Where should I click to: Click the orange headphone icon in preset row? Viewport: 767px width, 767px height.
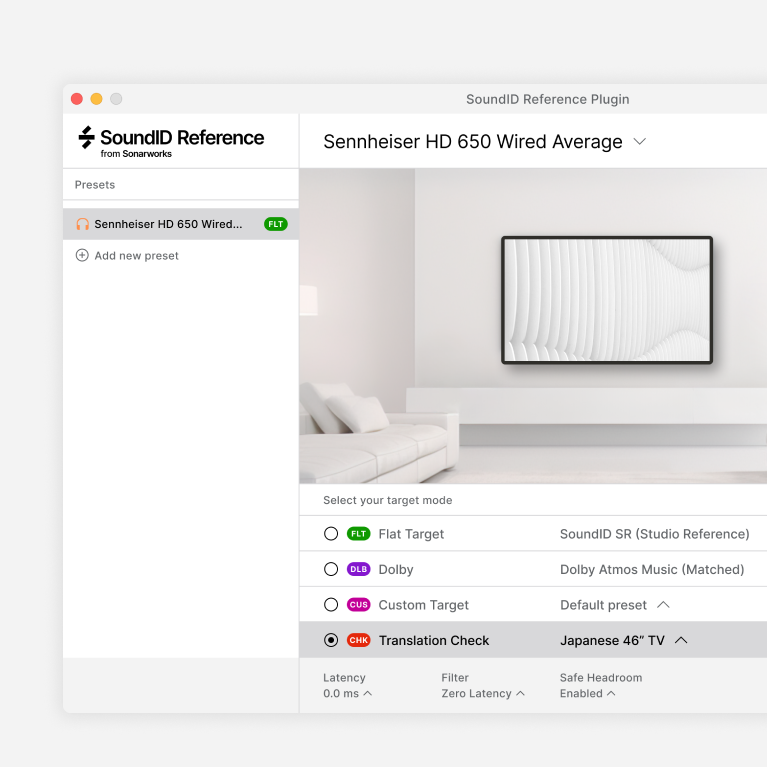point(82,224)
